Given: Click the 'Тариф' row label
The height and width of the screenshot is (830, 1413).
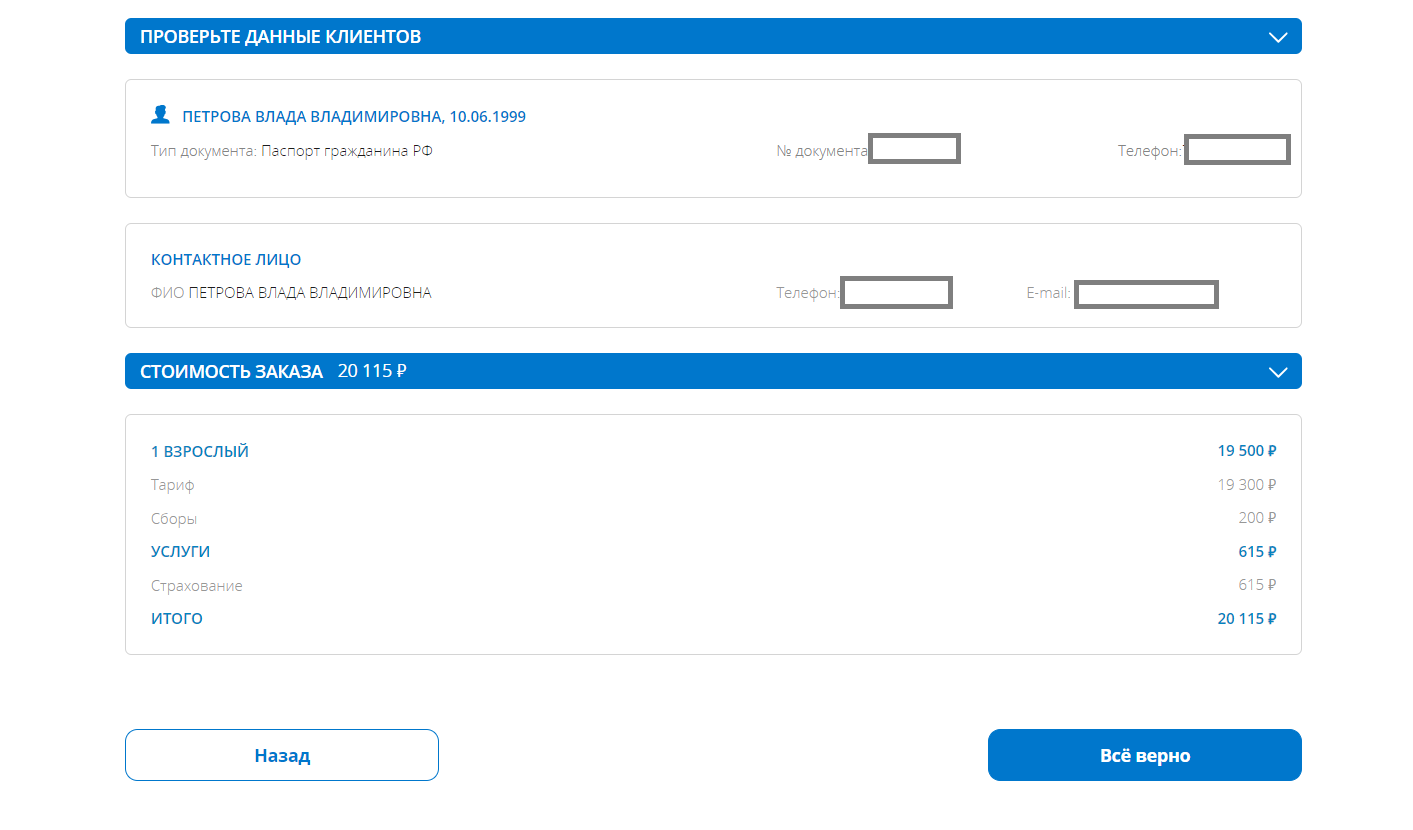Looking at the screenshot, I should pyautogui.click(x=173, y=485).
